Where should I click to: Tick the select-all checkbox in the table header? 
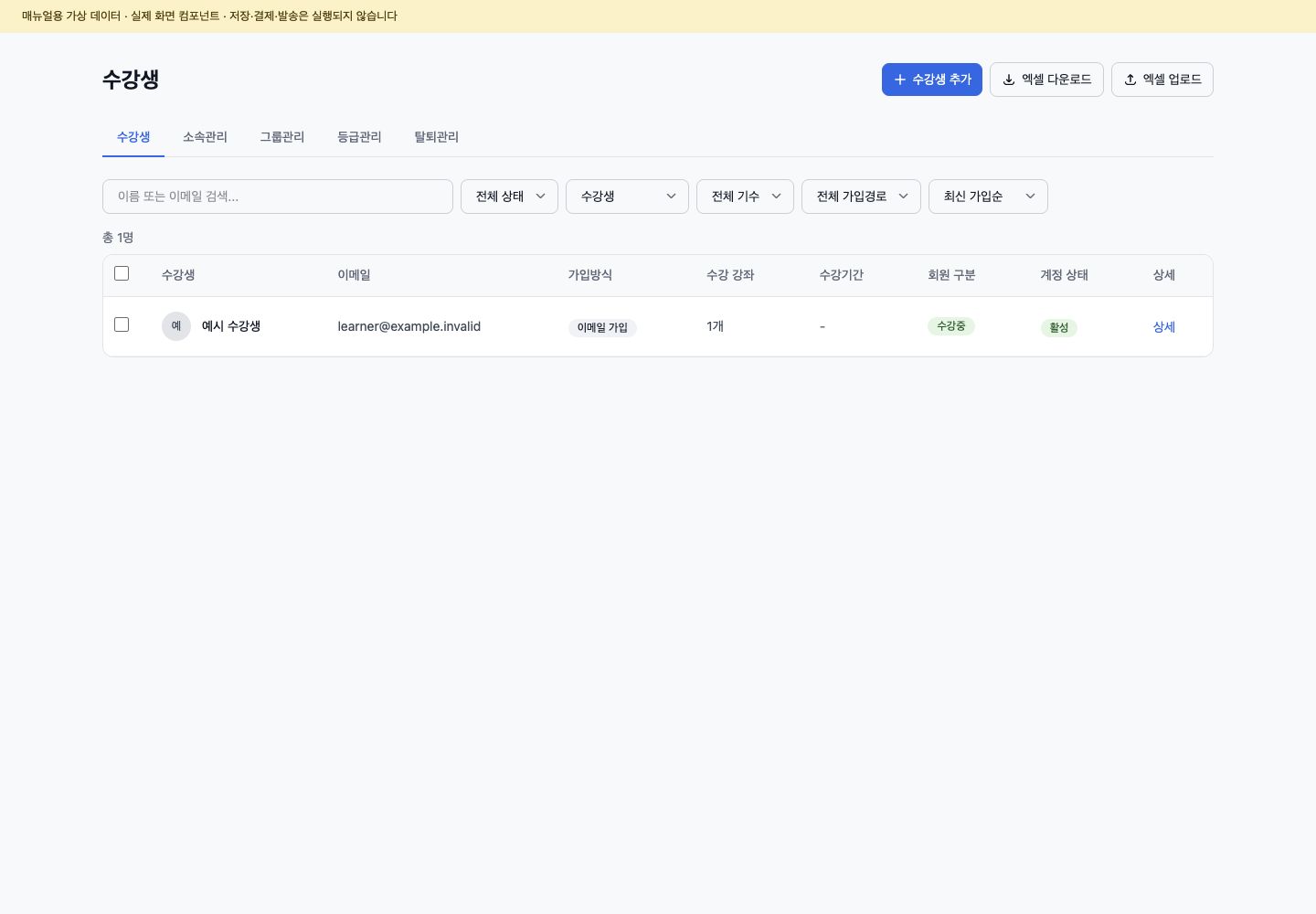click(x=122, y=273)
